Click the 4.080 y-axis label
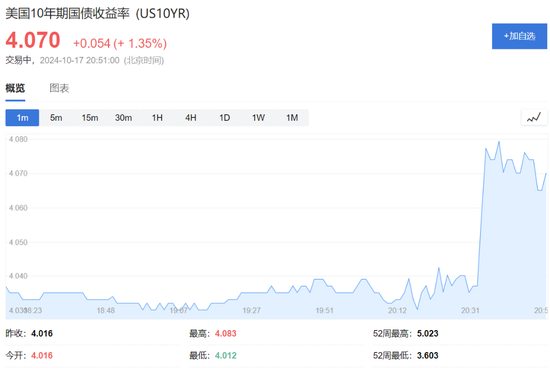Image resolution: width=550 pixels, height=373 pixels. point(18,139)
